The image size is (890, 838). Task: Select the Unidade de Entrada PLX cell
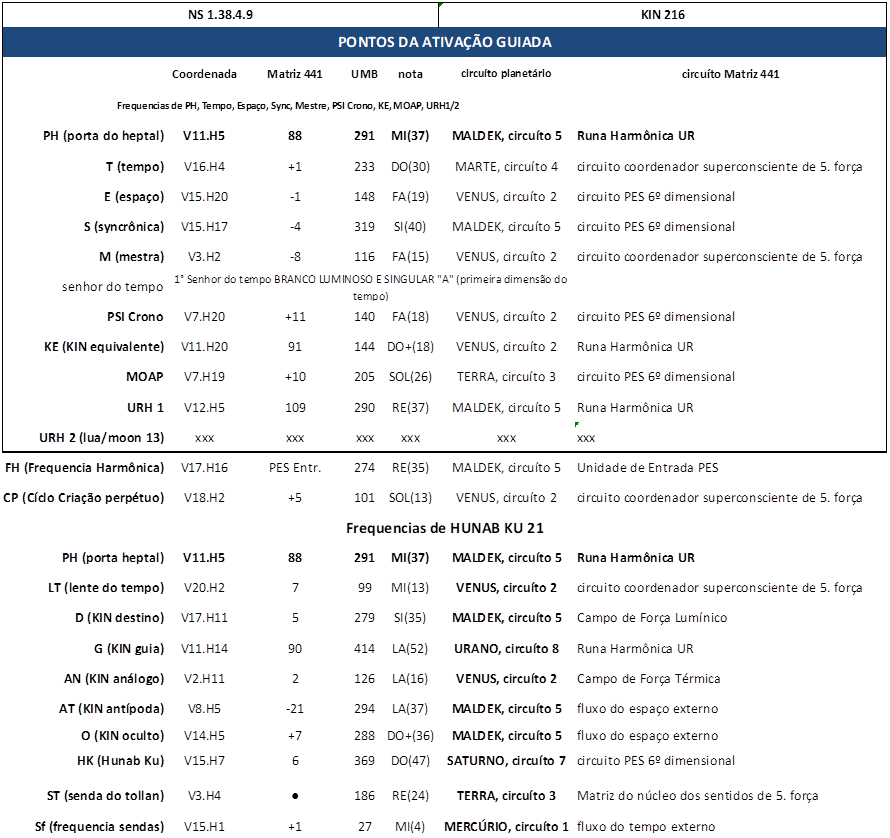tap(647, 468)
